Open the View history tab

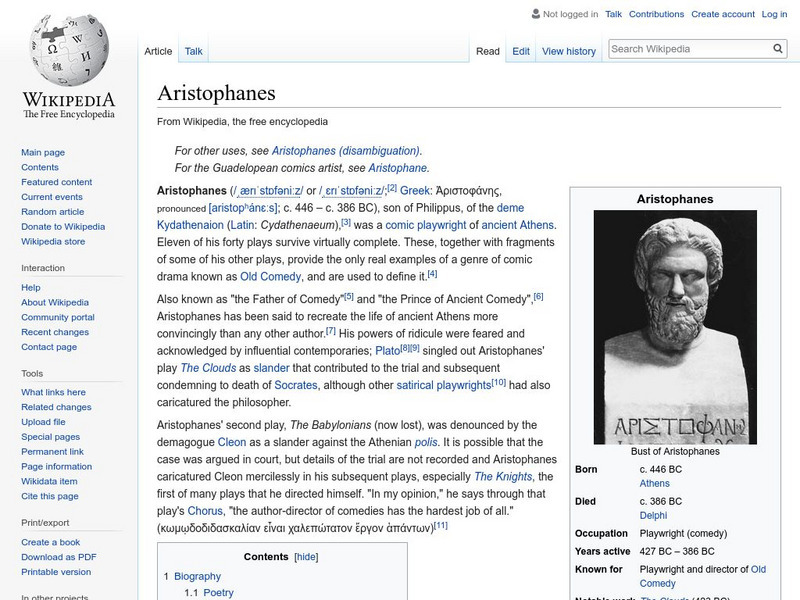point(569,51)
